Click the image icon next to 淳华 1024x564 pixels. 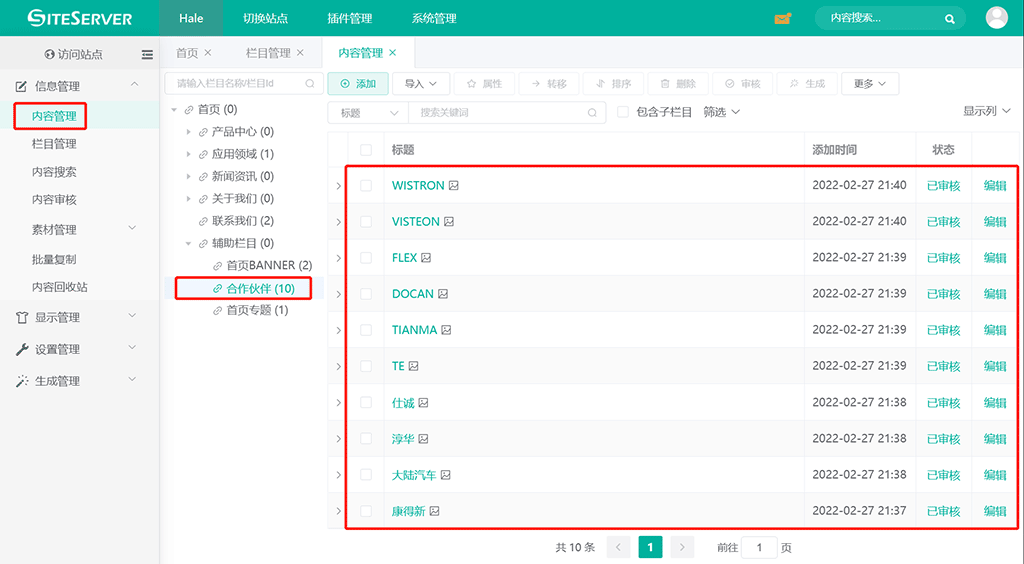pyautogui.click(x=424, y=439)
